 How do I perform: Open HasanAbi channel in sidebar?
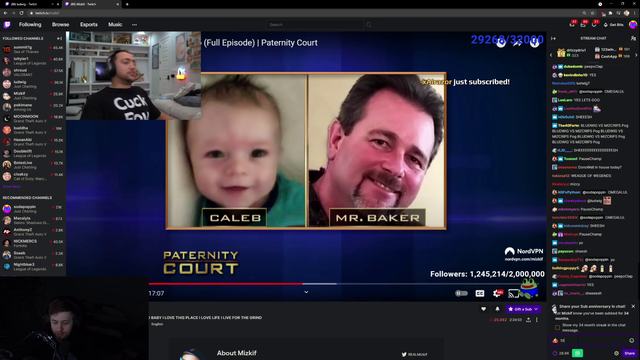point(33,142)
